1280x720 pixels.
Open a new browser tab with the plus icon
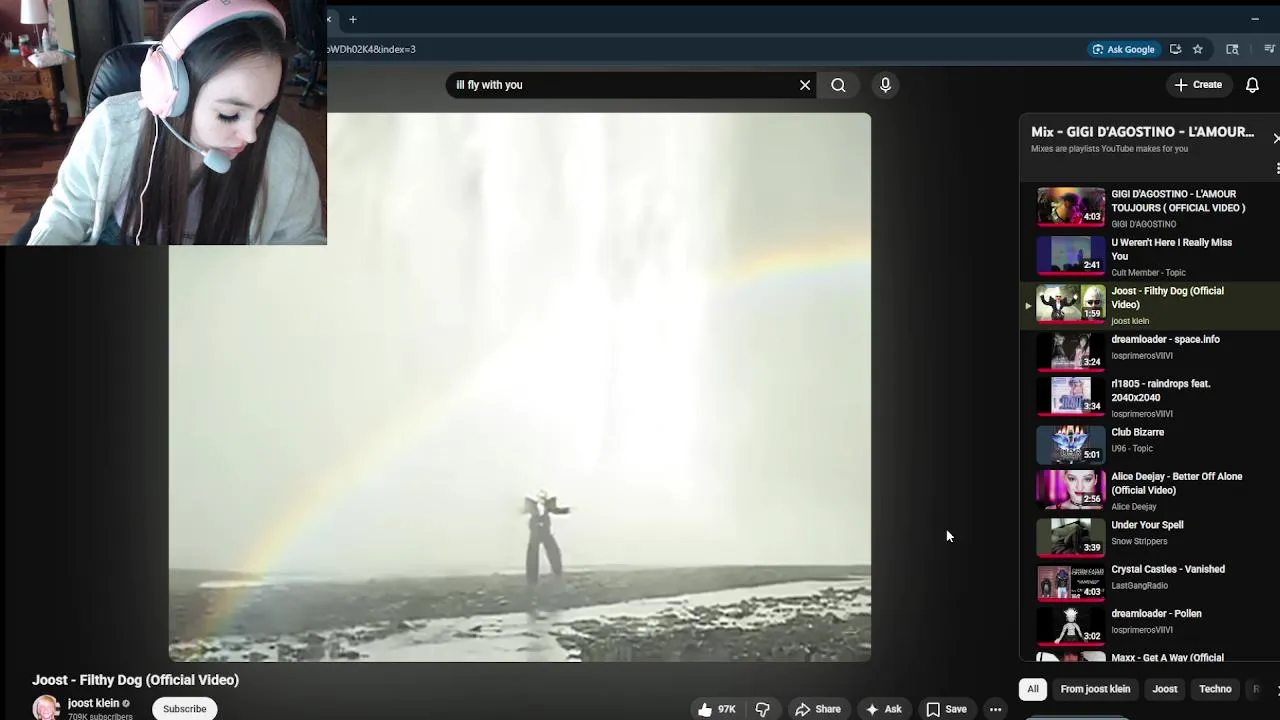(x=353, y=19)
